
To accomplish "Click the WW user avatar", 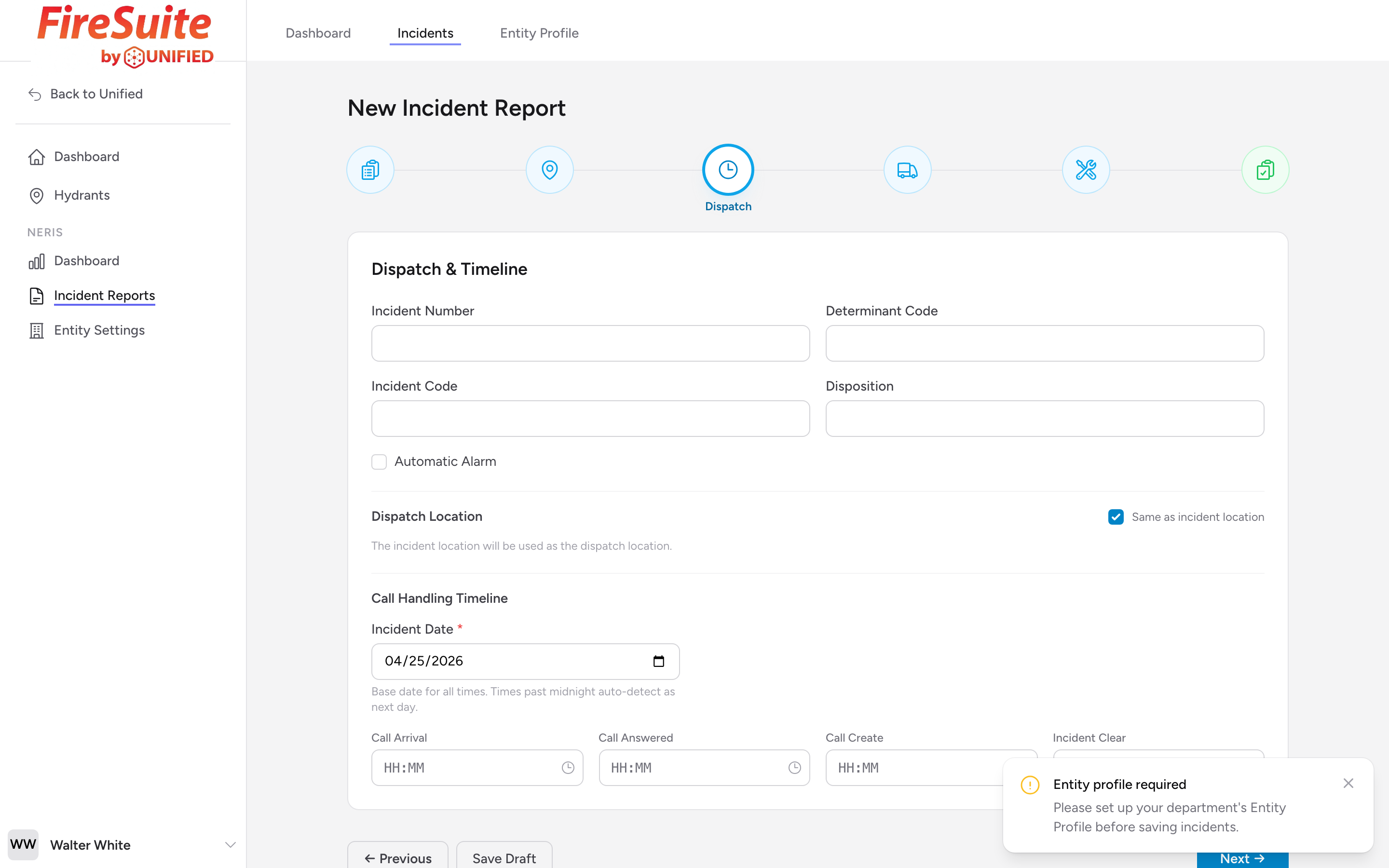I will pyautogui.click(x=23, y=844).
